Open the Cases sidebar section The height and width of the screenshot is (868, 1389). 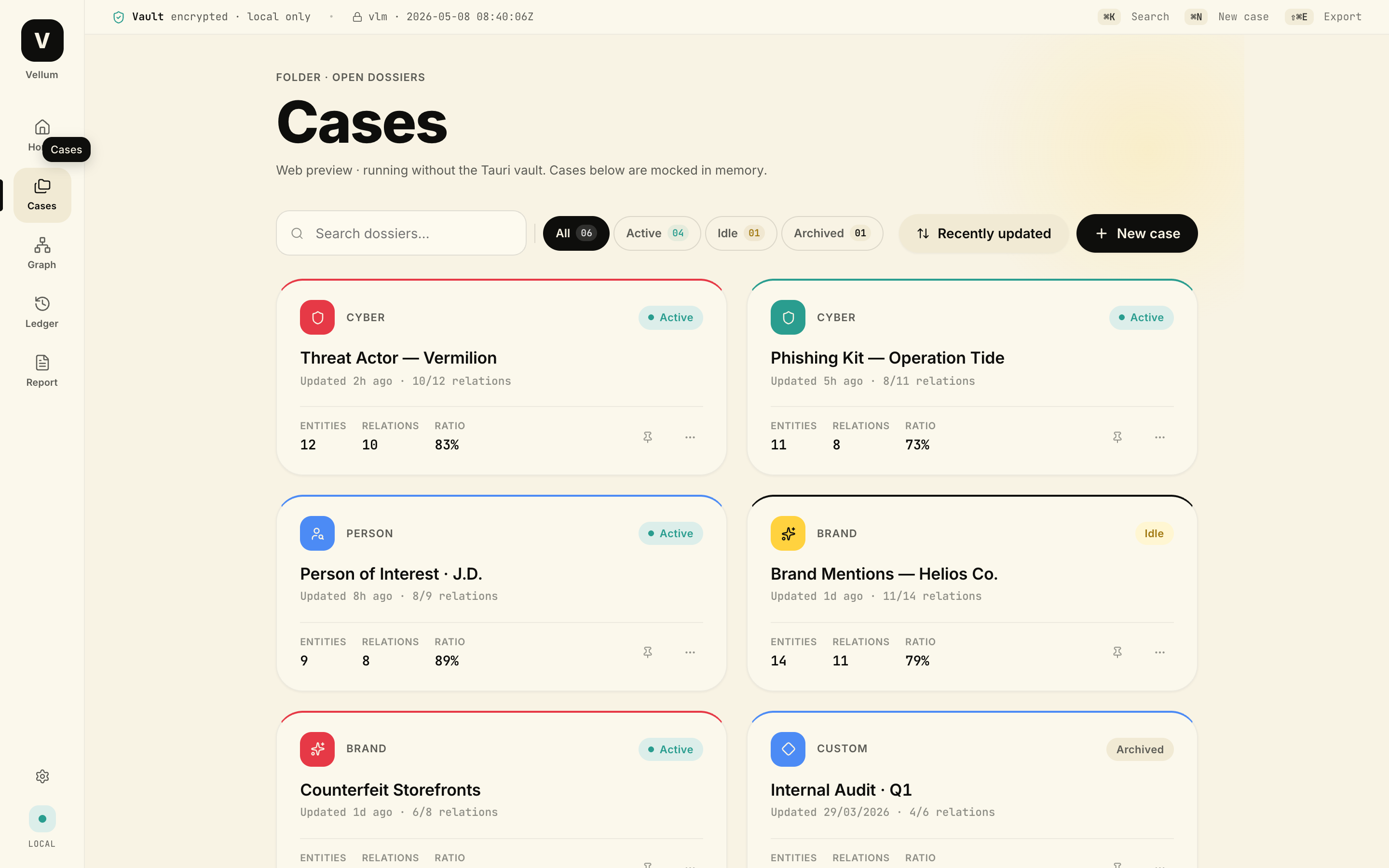coord(42,195)
